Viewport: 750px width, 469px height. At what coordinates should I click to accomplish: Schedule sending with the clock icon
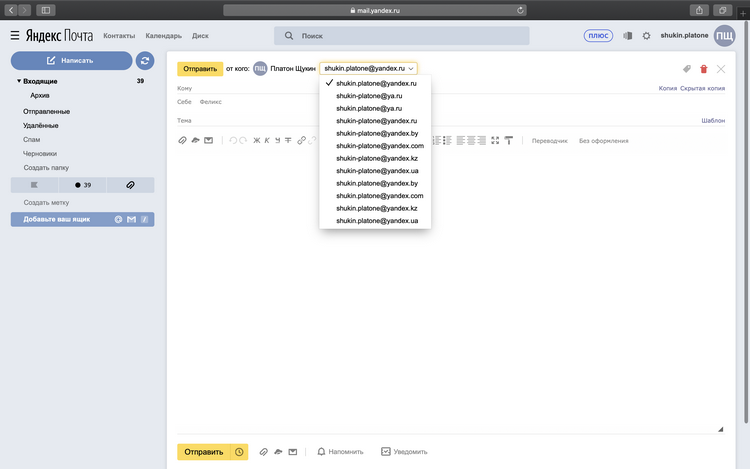click(239, 452)
